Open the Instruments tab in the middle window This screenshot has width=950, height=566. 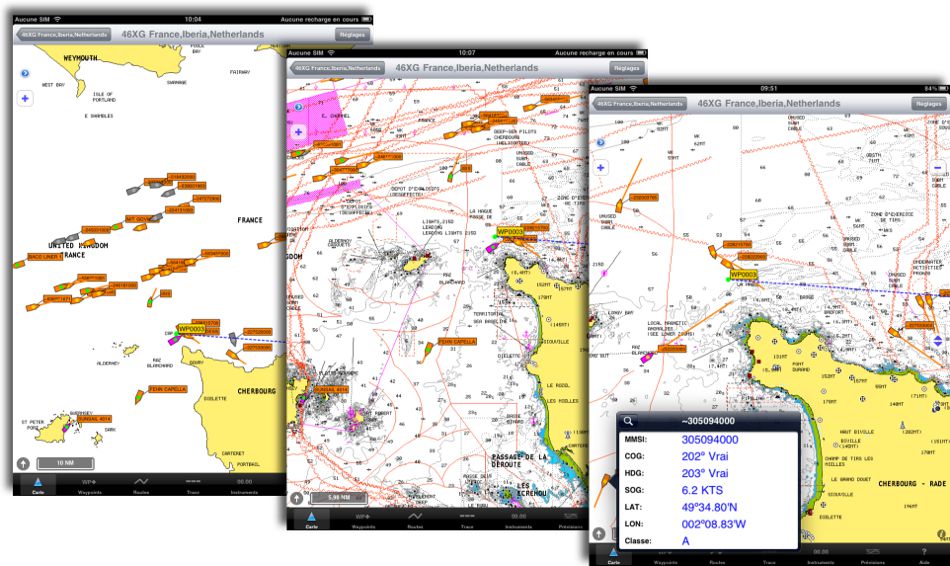click(519, 520)
